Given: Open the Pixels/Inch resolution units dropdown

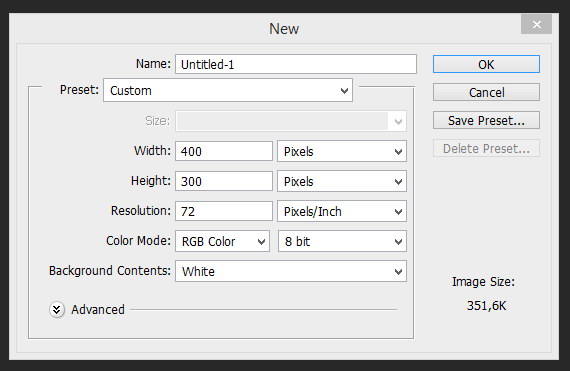Looking at the screenshot, I should pos(342,211).
